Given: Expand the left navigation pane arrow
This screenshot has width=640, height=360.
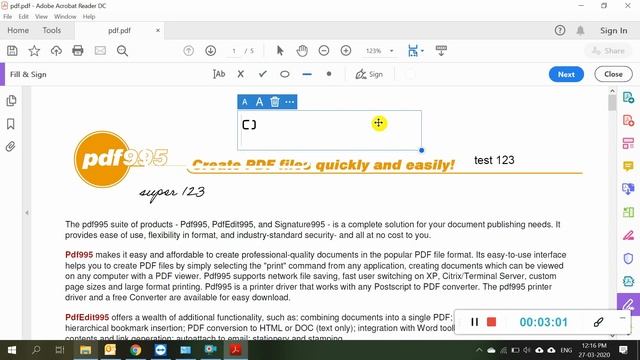Looking at the screenshot, I should [27, 213].
